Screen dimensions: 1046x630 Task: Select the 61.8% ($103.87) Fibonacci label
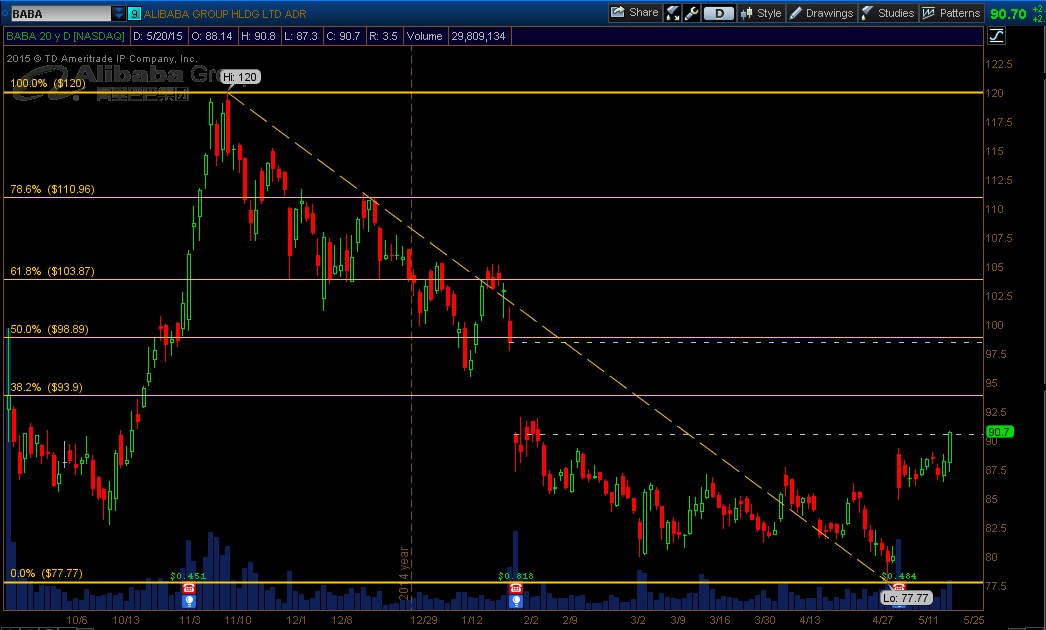[x=52, y=272]
